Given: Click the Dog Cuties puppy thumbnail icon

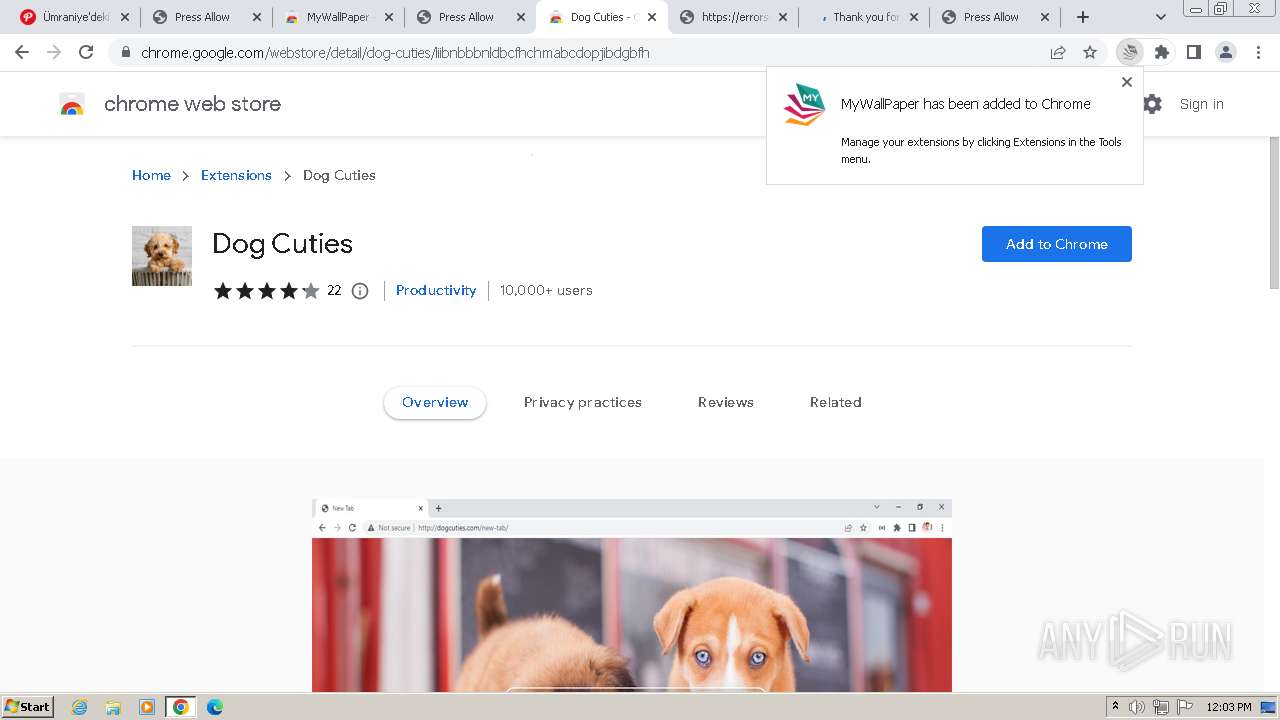Looking at the screenshot, I should (x=162, y=256).
